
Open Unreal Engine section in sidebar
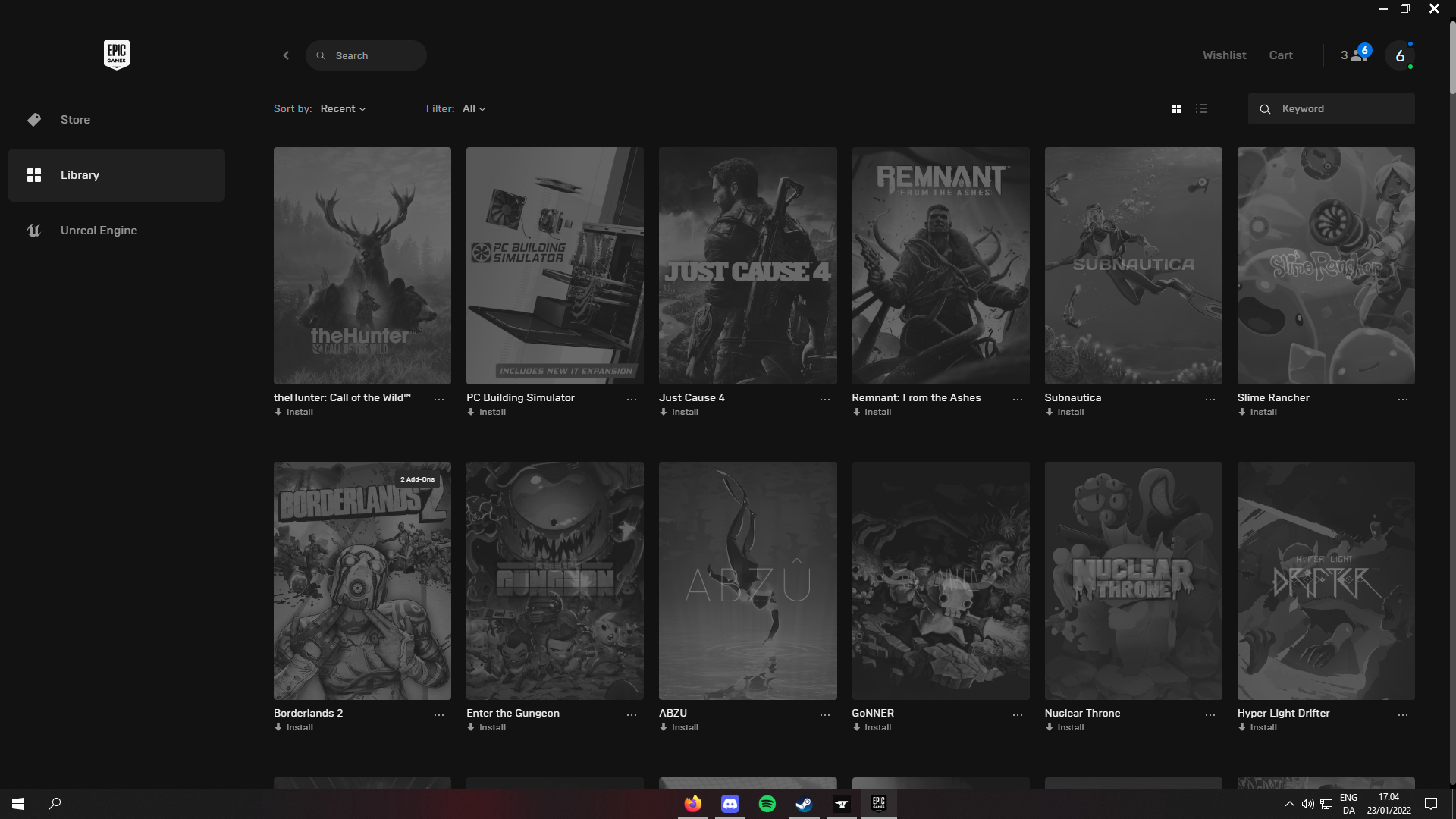[99, 231]
